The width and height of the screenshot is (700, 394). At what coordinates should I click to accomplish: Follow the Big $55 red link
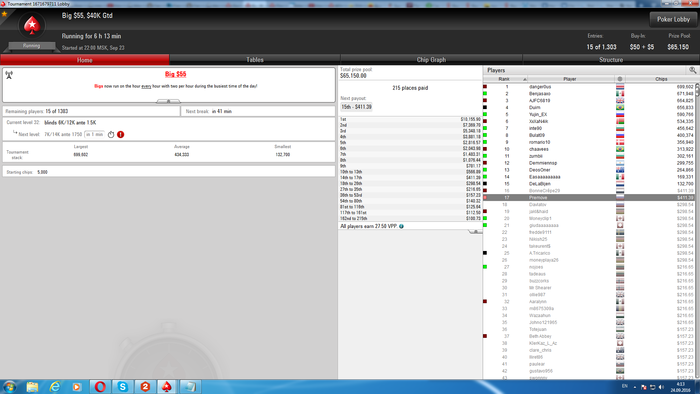click(175, 74)
